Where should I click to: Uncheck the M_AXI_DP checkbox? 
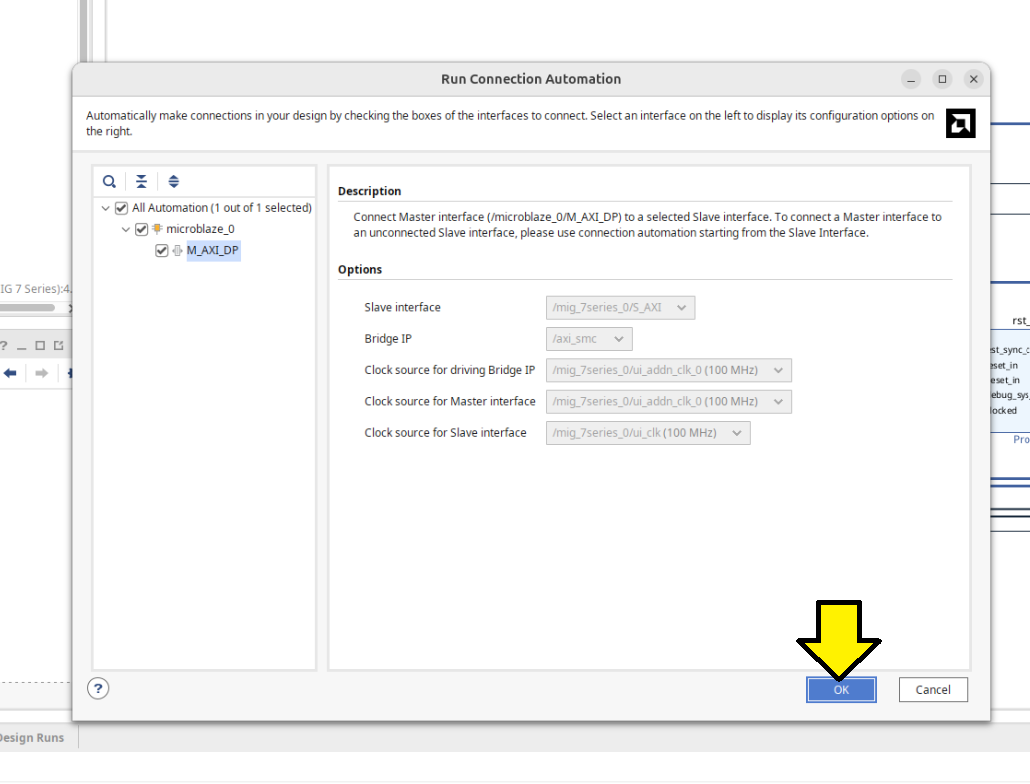click(x=162, y=251)
